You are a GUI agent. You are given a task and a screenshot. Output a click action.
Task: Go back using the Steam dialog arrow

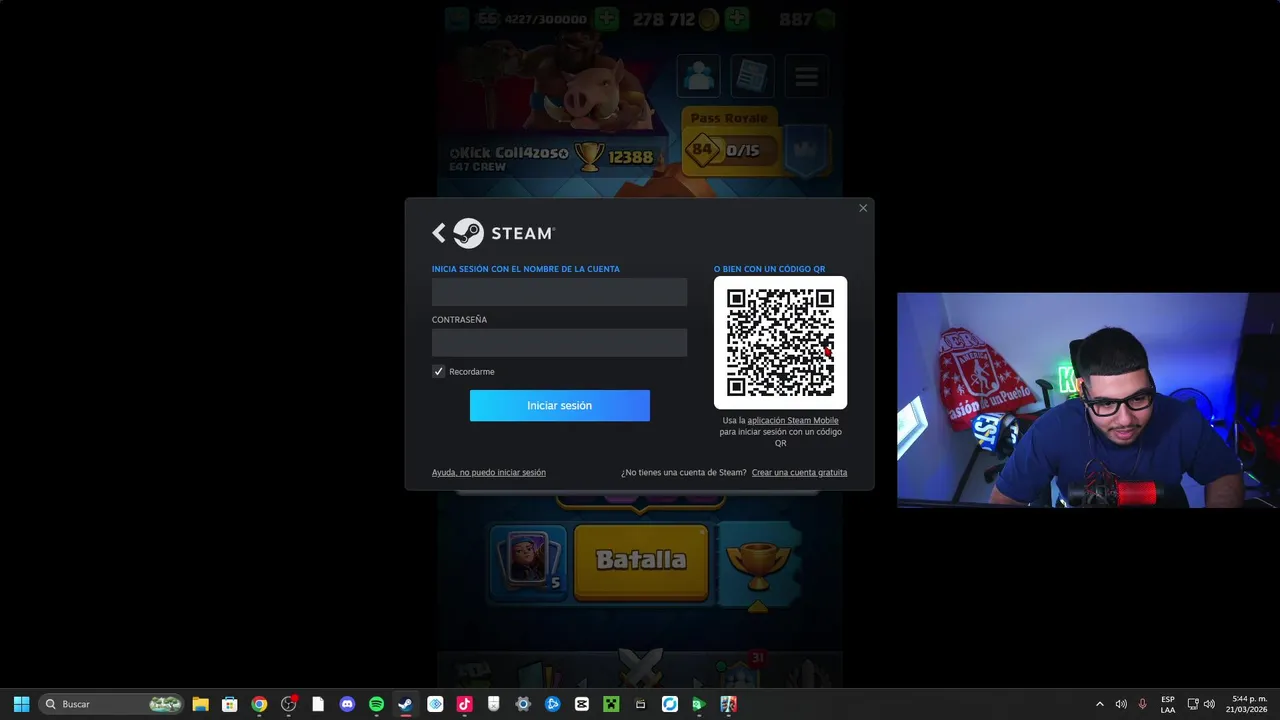[x=438, y=233]
